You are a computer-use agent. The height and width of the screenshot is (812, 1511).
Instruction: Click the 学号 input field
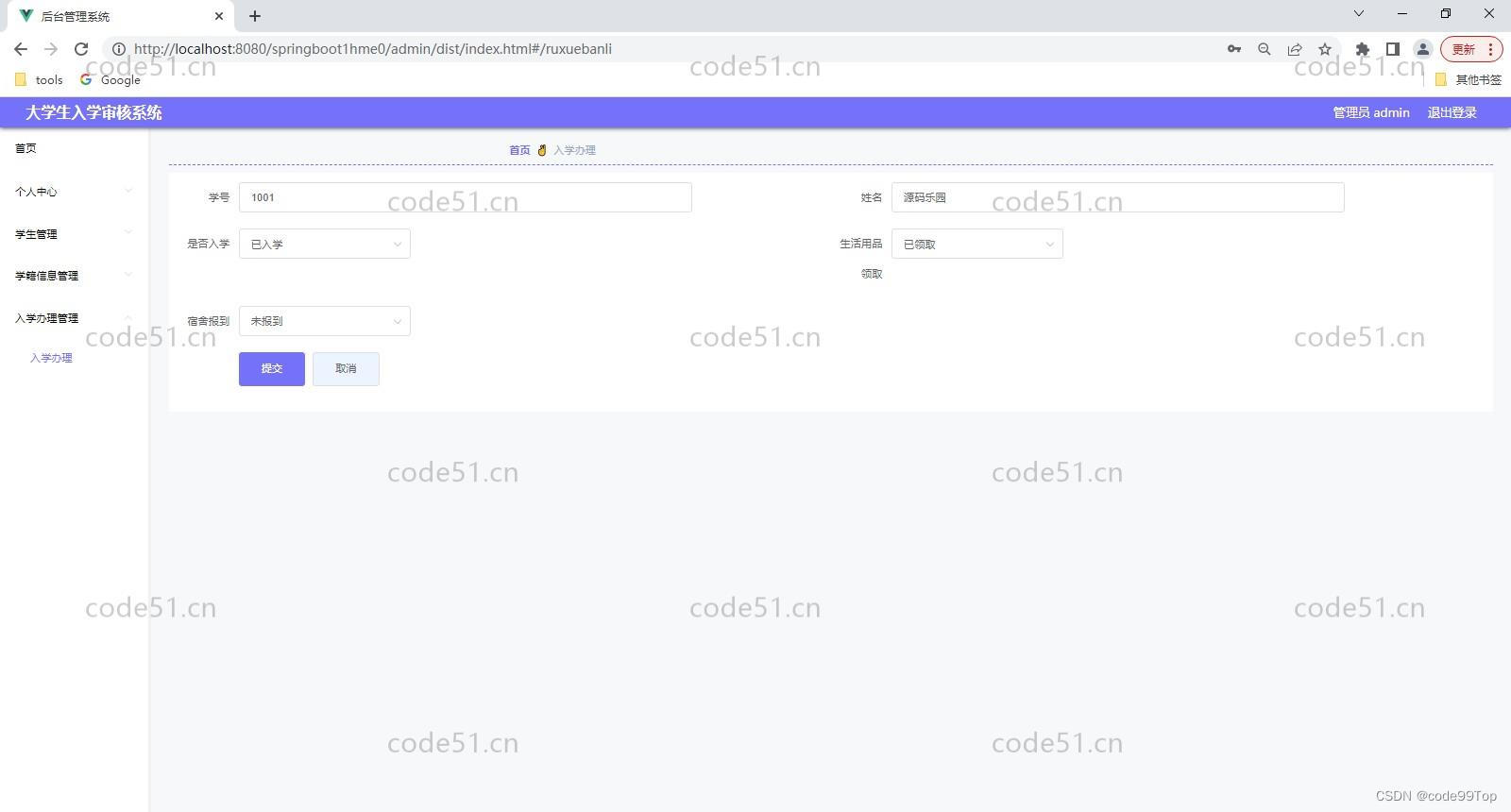click(x=466, y=197)
